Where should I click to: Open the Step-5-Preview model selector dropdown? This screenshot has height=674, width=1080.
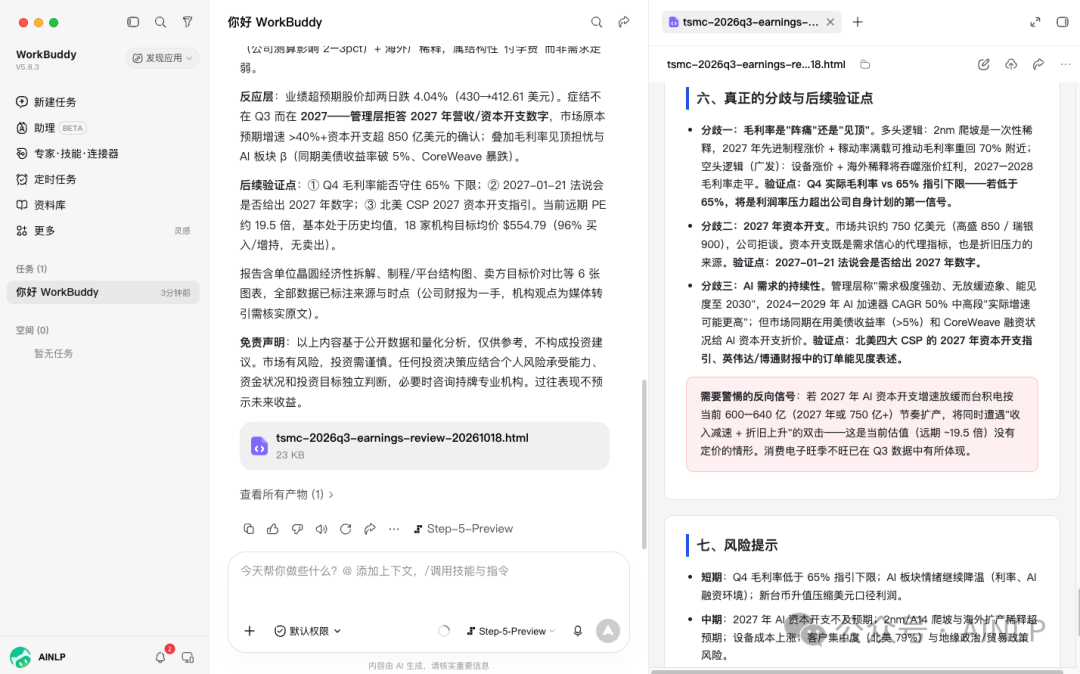511,631
